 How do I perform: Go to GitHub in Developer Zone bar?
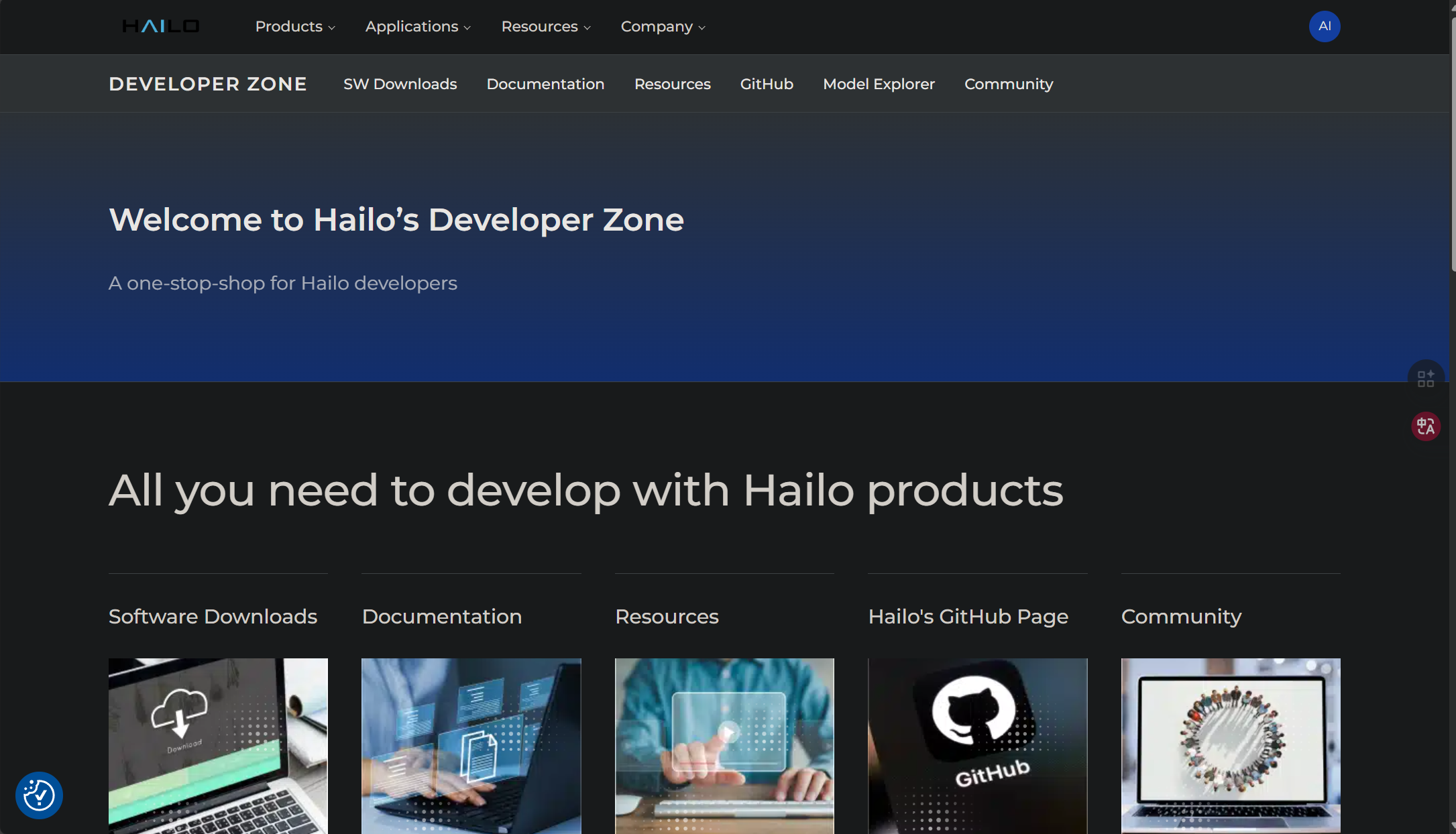click(767, 84)
